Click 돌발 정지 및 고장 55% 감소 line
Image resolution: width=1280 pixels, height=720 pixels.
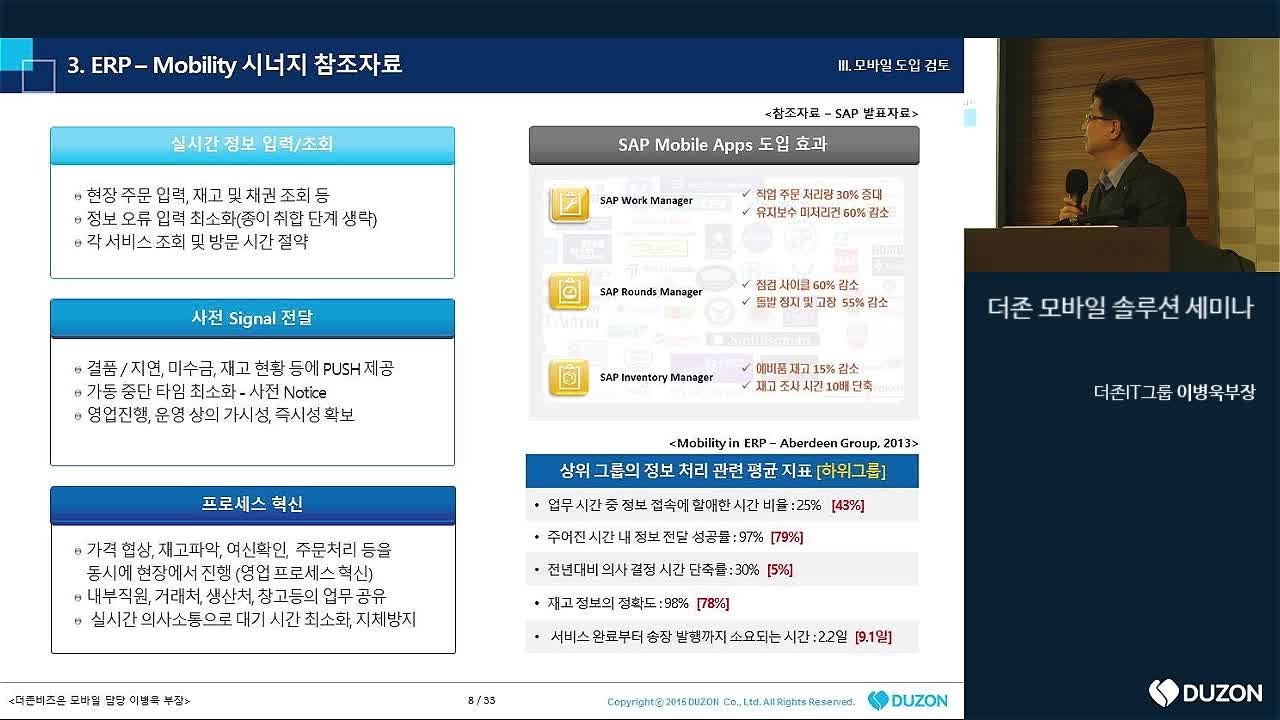tap(814, 302)
